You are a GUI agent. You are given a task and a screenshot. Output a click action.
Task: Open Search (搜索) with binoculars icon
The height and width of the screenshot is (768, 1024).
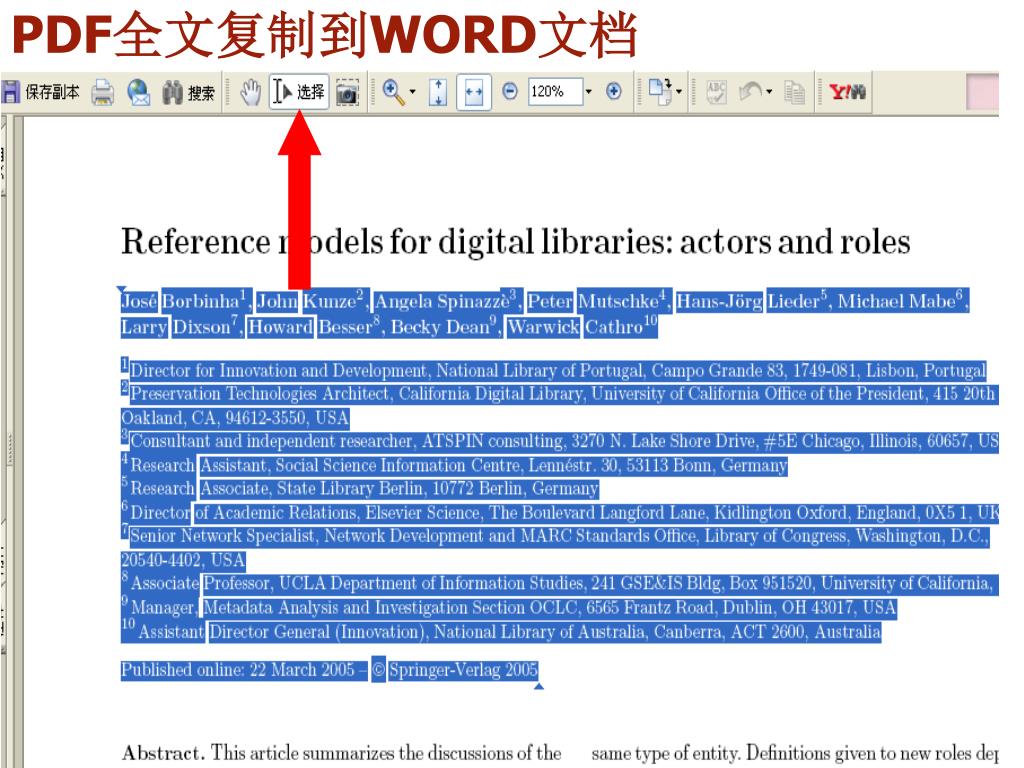(x=188, y=93)
